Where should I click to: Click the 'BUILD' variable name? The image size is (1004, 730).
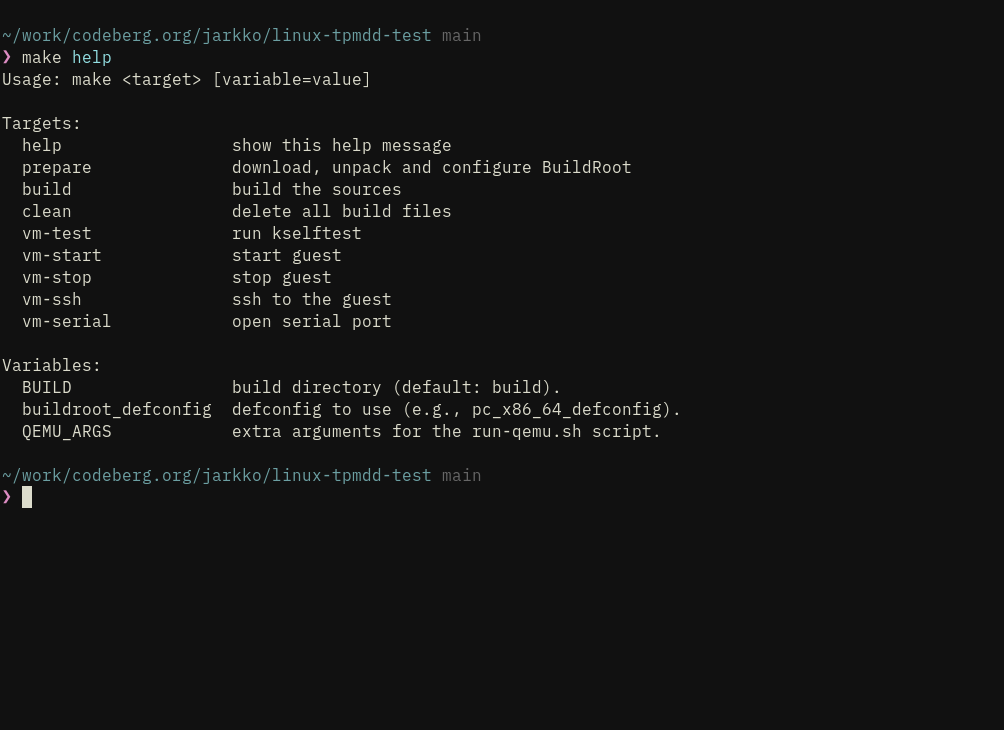point(46,388)
